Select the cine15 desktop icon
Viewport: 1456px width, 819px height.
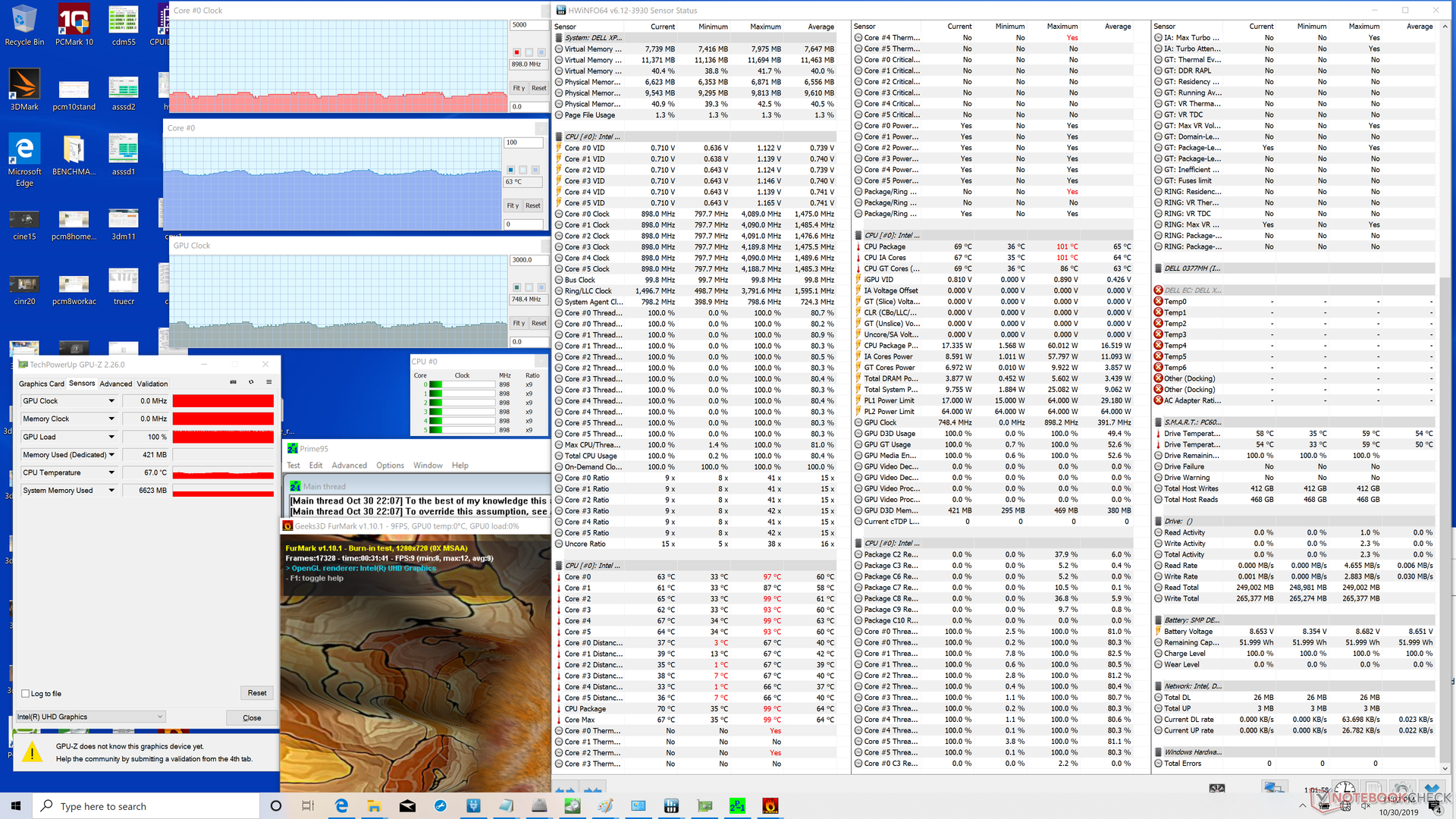coord(24,225)
